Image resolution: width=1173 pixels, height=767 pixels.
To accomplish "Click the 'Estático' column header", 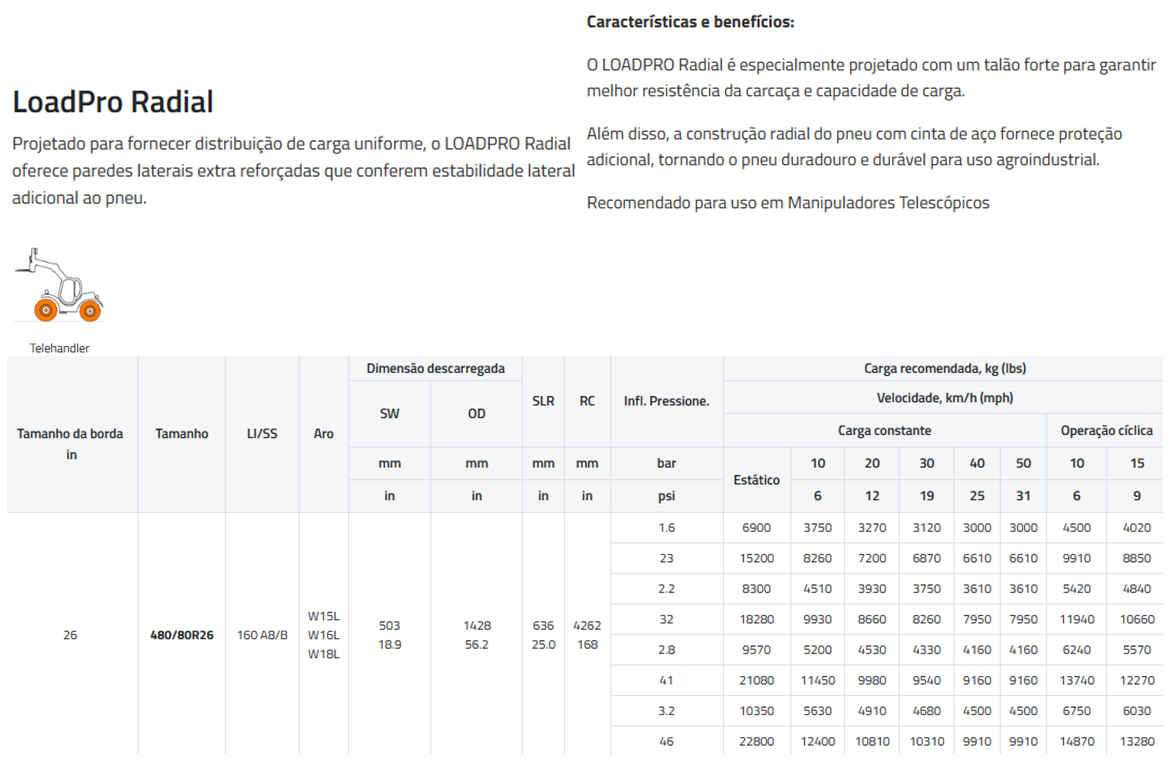I will tap(756, 480).
